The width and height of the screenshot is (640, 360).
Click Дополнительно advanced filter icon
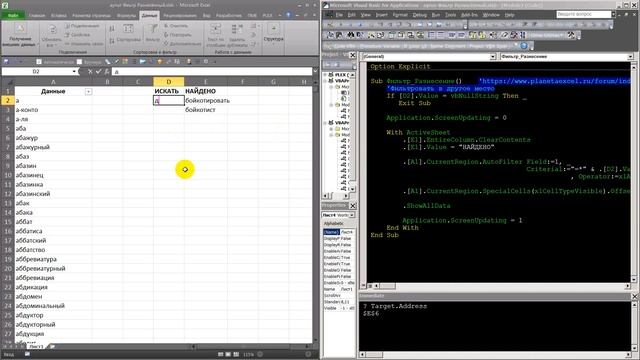(x=166, y=43)
